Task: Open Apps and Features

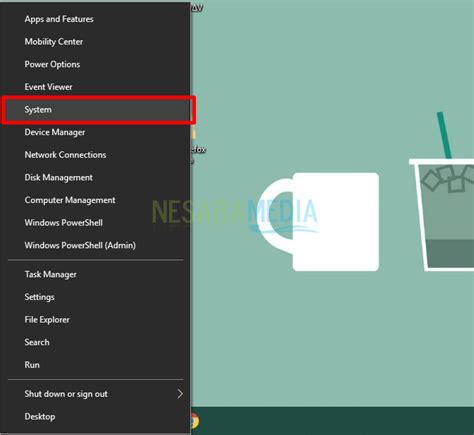Action: pos(95,19)
